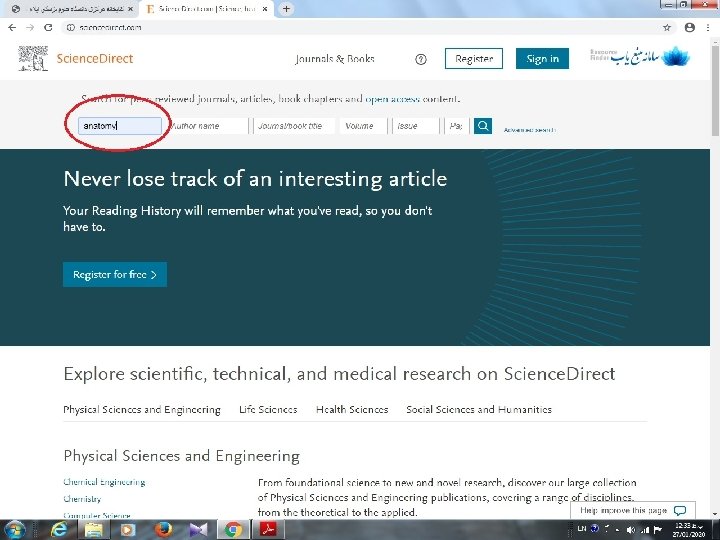Click the ScienceDirect wordmark link
This screenshot has width=720, height=540.
tap(95, 58)
